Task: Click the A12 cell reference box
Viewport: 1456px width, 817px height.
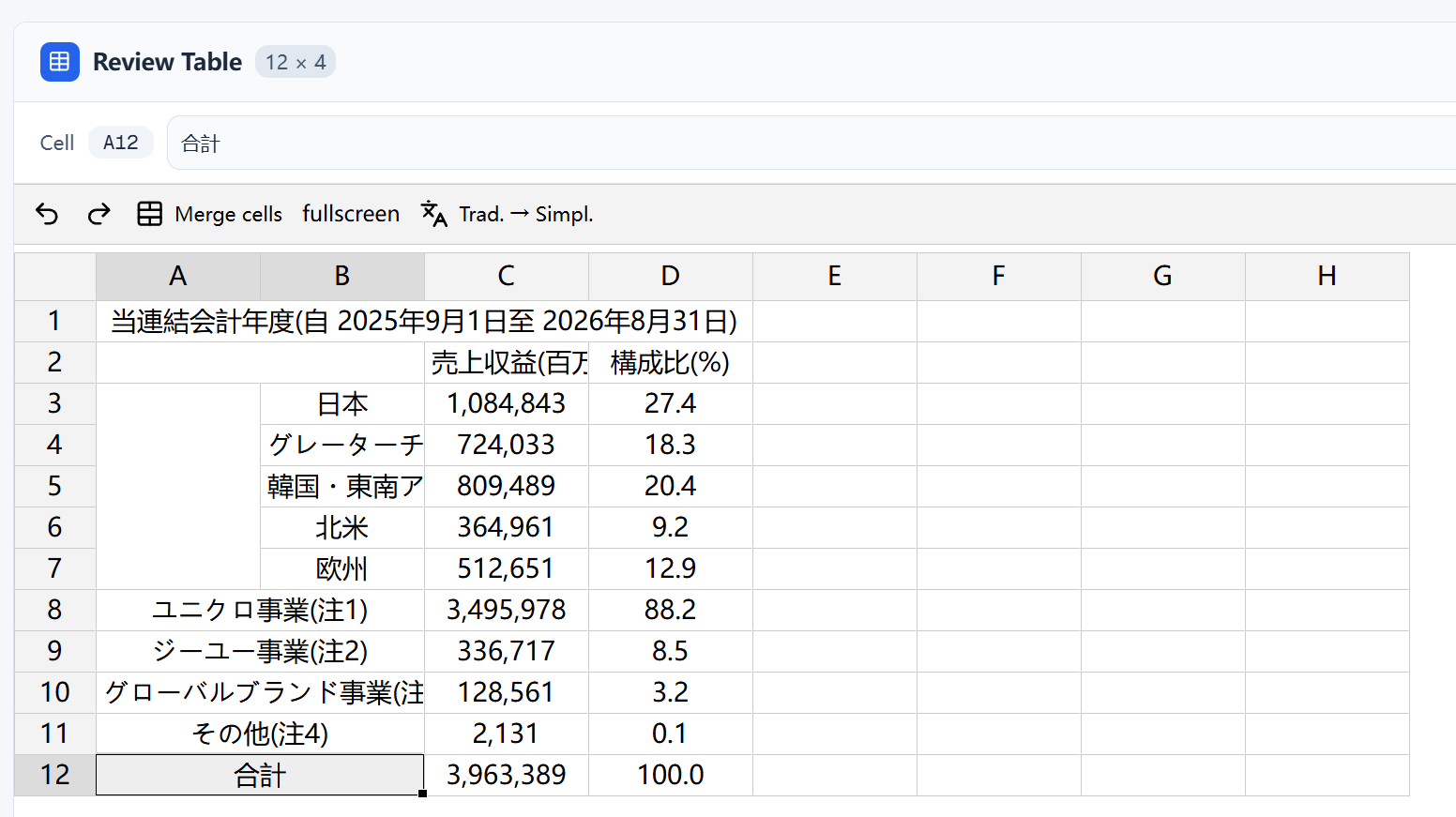Action: tap(121, 143)
